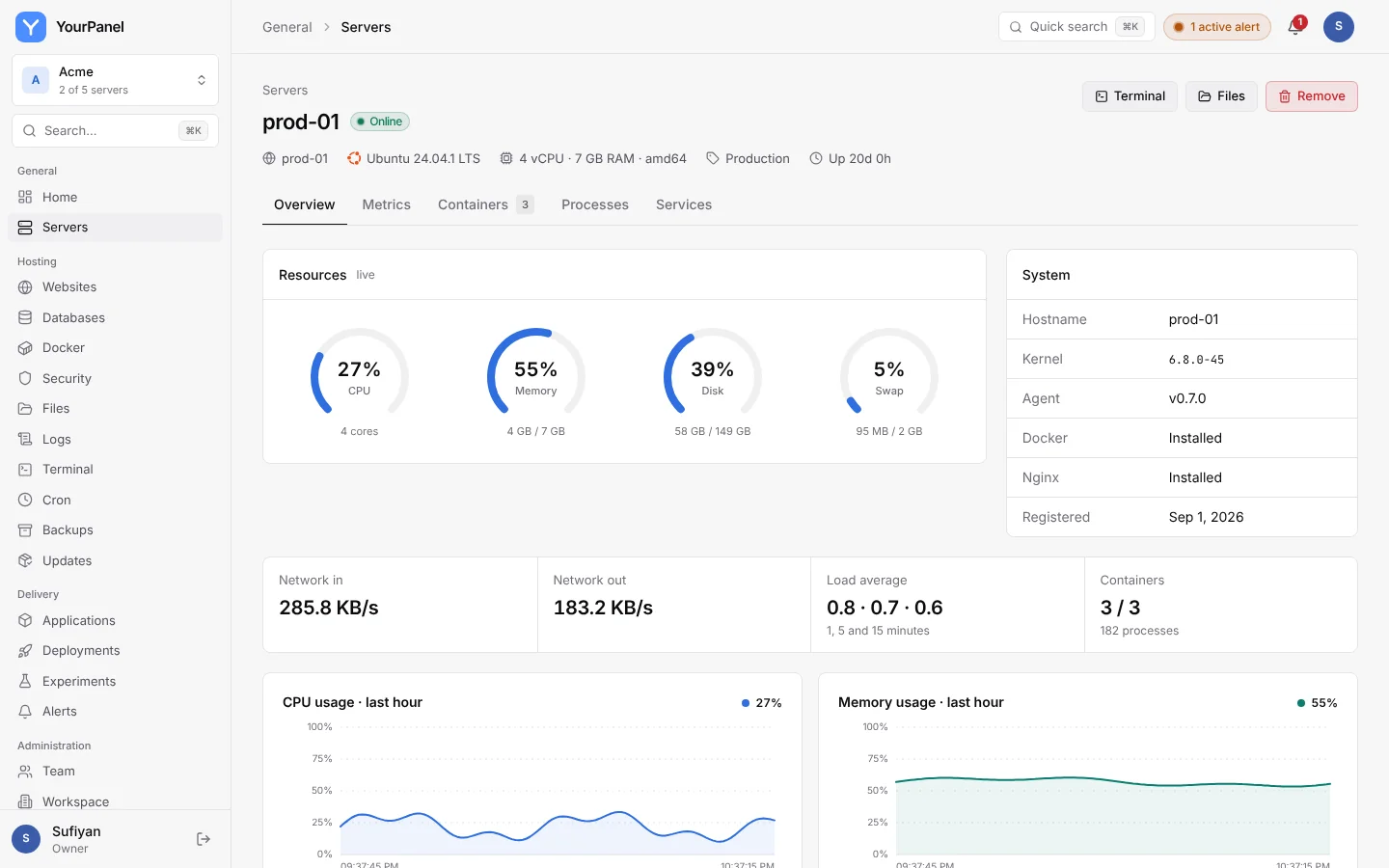The width and height of the screenshot is (1389, 868).
Task: Open the Deployments rocket icon in sidebar
Action: pyautogui.click(x=25, y=651)
